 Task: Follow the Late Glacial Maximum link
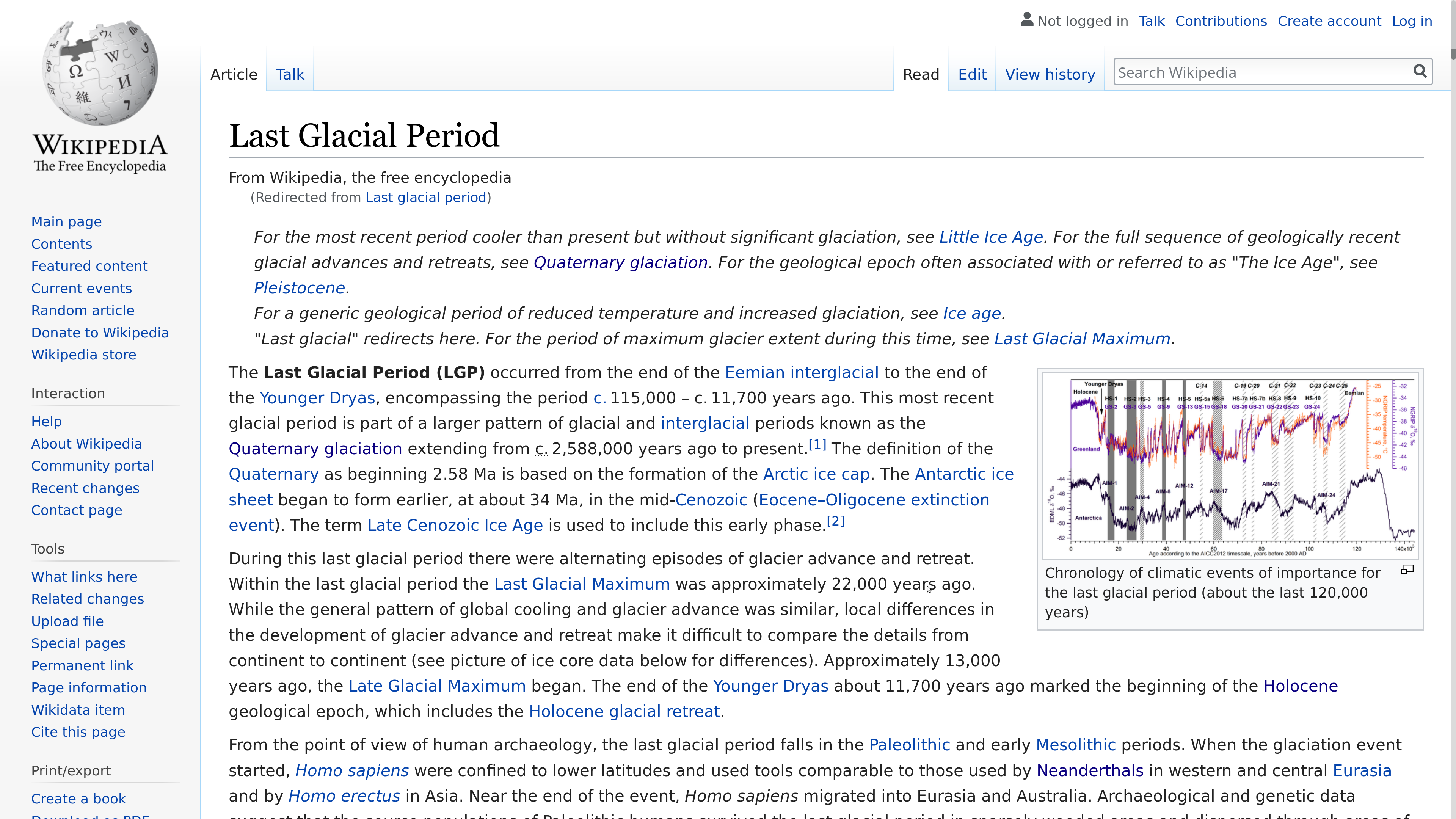437,686
